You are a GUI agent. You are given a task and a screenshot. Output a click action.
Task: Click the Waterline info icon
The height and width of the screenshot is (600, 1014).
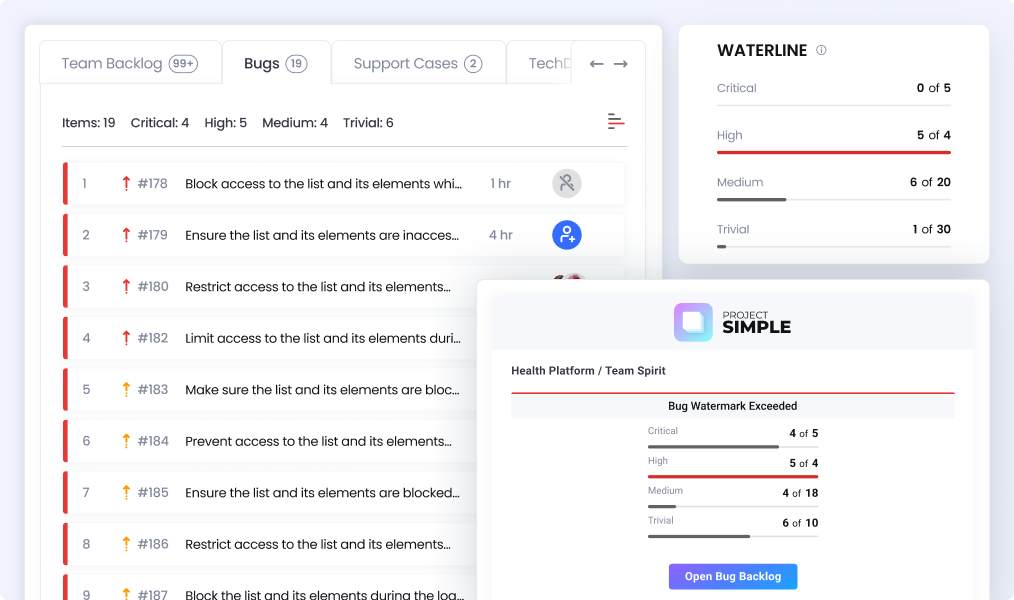click(x=821, y=51)
